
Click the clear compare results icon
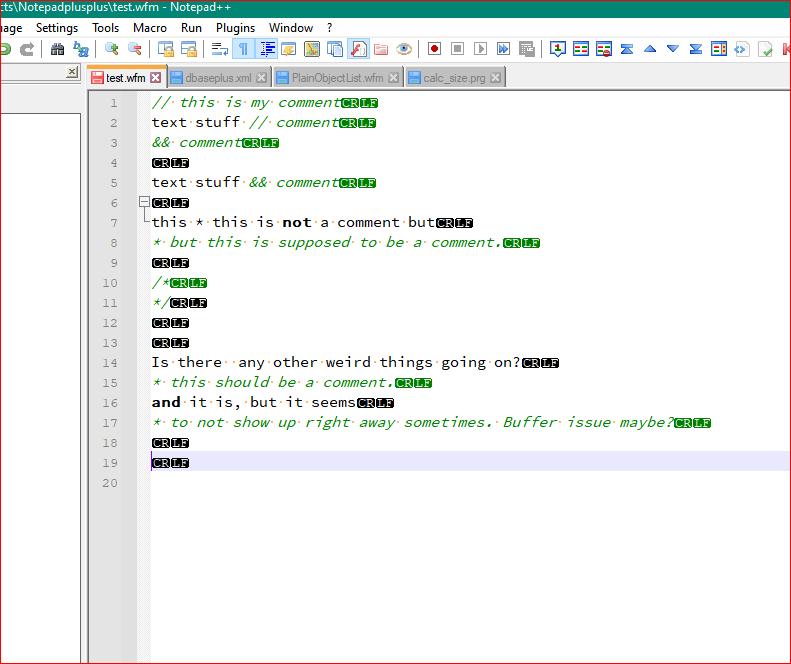click(x=604, y=49)
